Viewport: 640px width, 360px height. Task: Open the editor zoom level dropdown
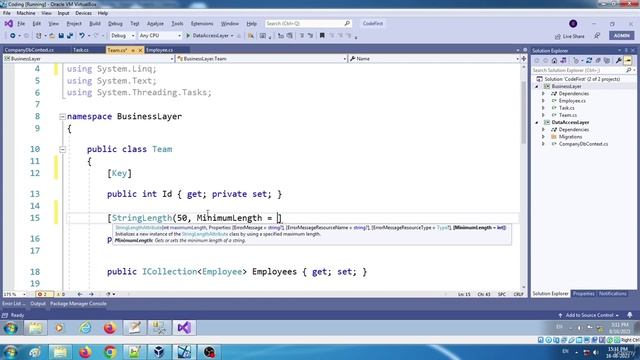[15, 294]
